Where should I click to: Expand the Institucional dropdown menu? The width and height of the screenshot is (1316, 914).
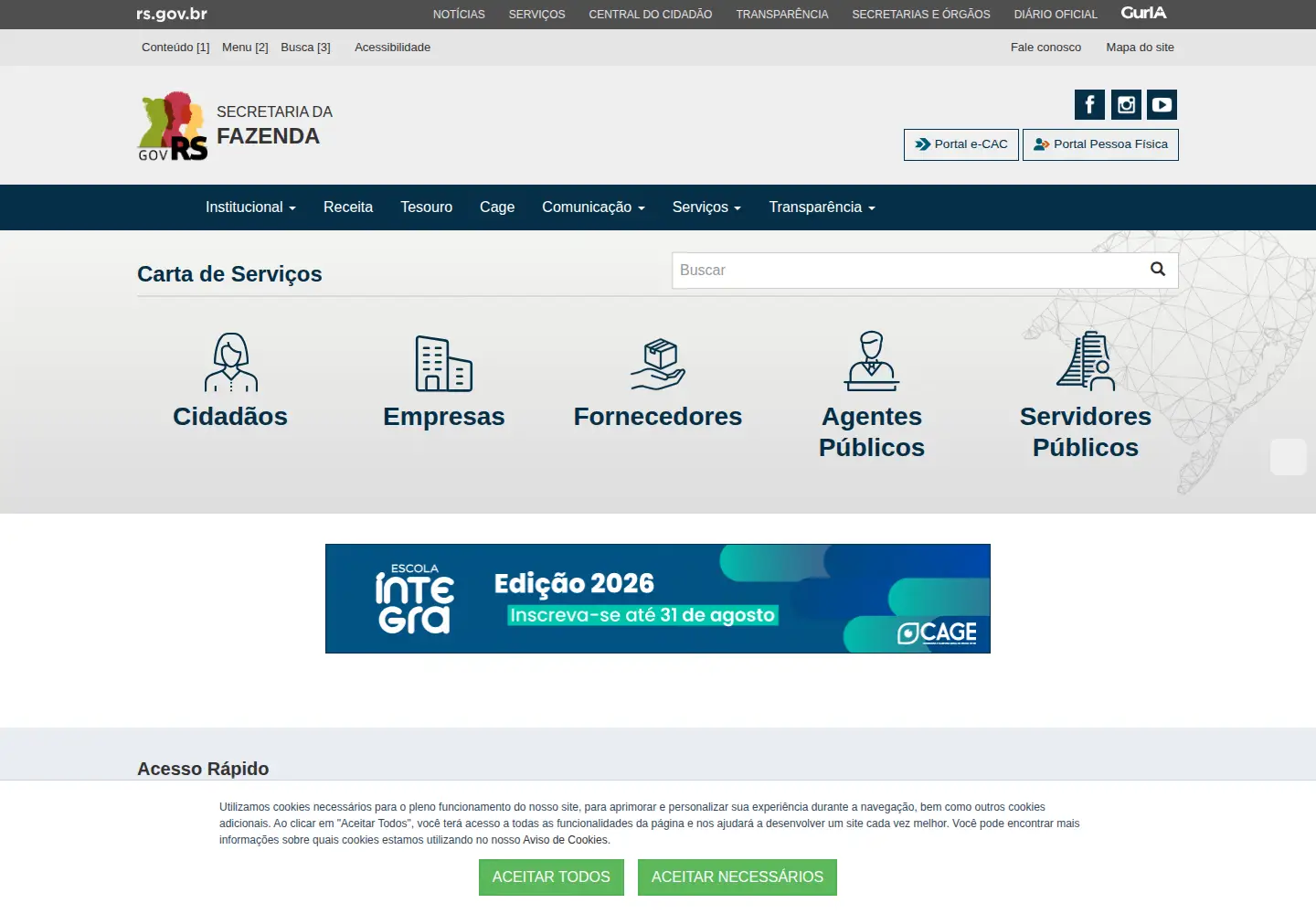pyautogui.click(x=250, y=207)
